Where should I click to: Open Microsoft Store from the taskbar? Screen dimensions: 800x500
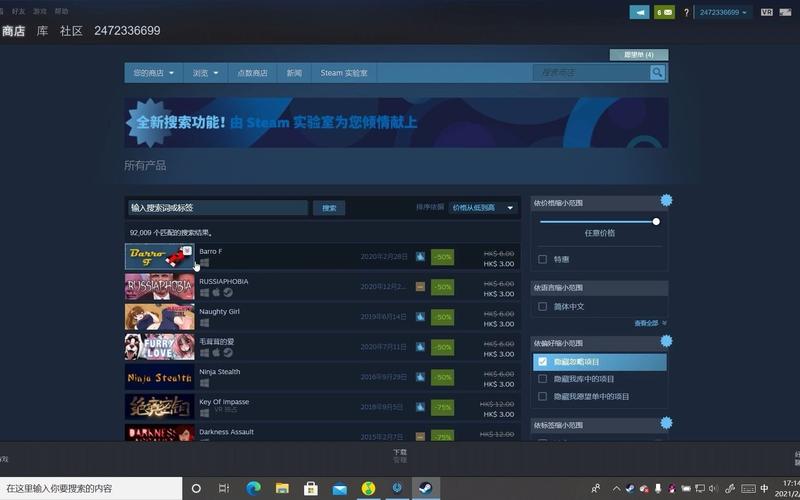[x=311, y=488]
